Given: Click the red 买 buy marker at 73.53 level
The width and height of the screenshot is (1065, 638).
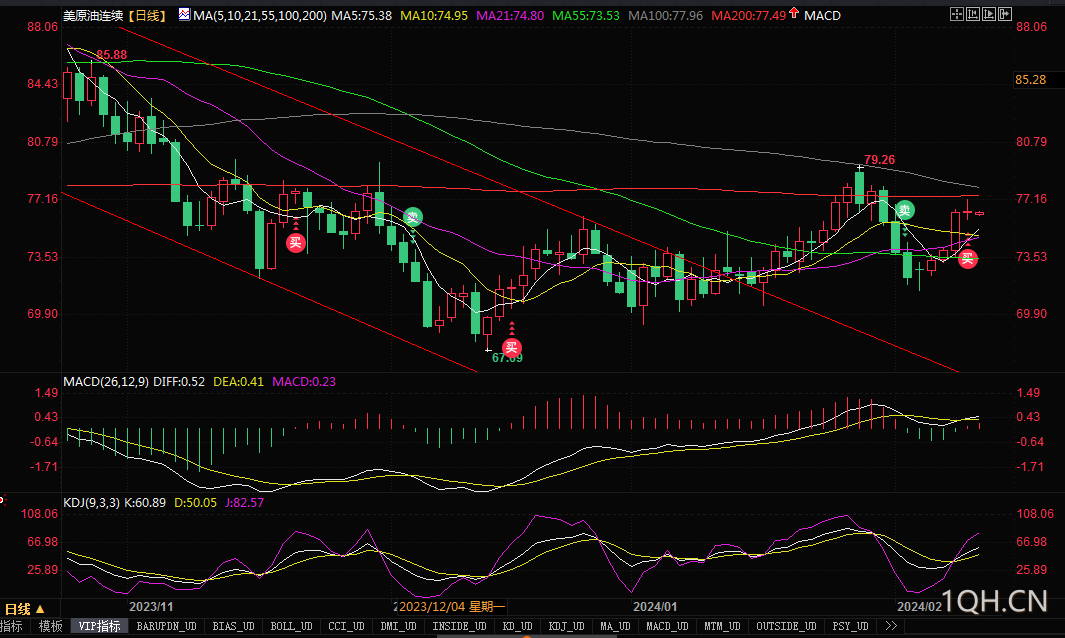Looking at the screenshot, I should point(968,258).
